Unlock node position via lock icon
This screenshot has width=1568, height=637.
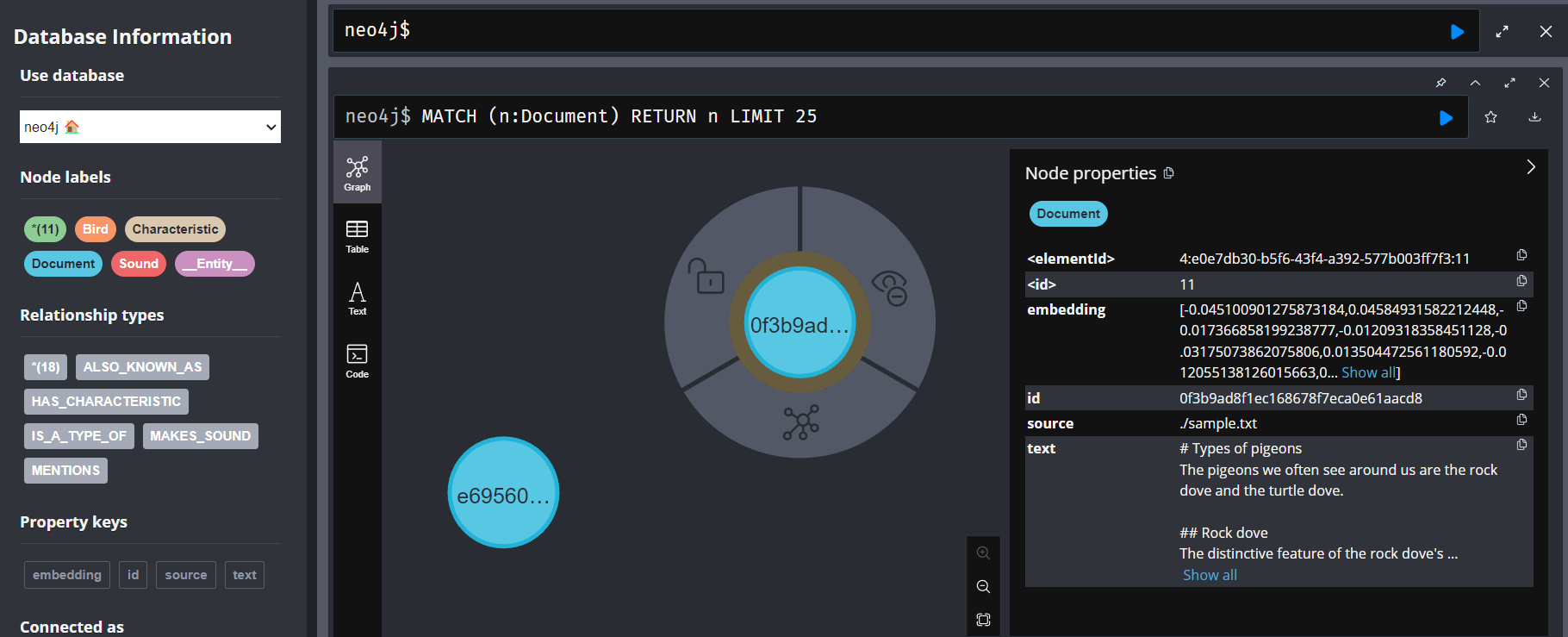706,277
